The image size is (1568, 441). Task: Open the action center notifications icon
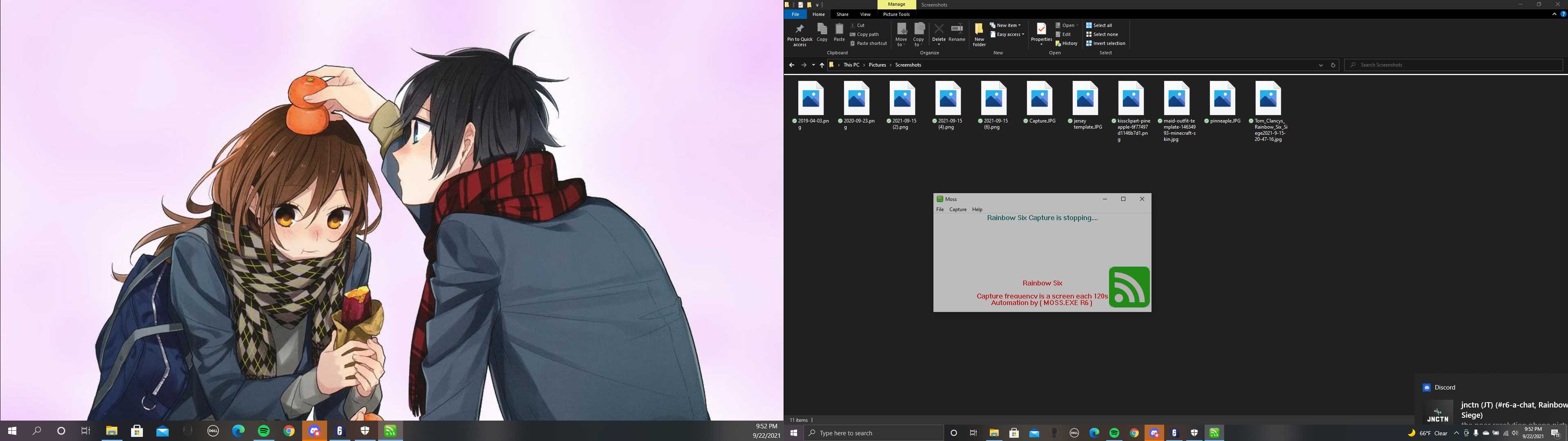(x=1555, y=433)
